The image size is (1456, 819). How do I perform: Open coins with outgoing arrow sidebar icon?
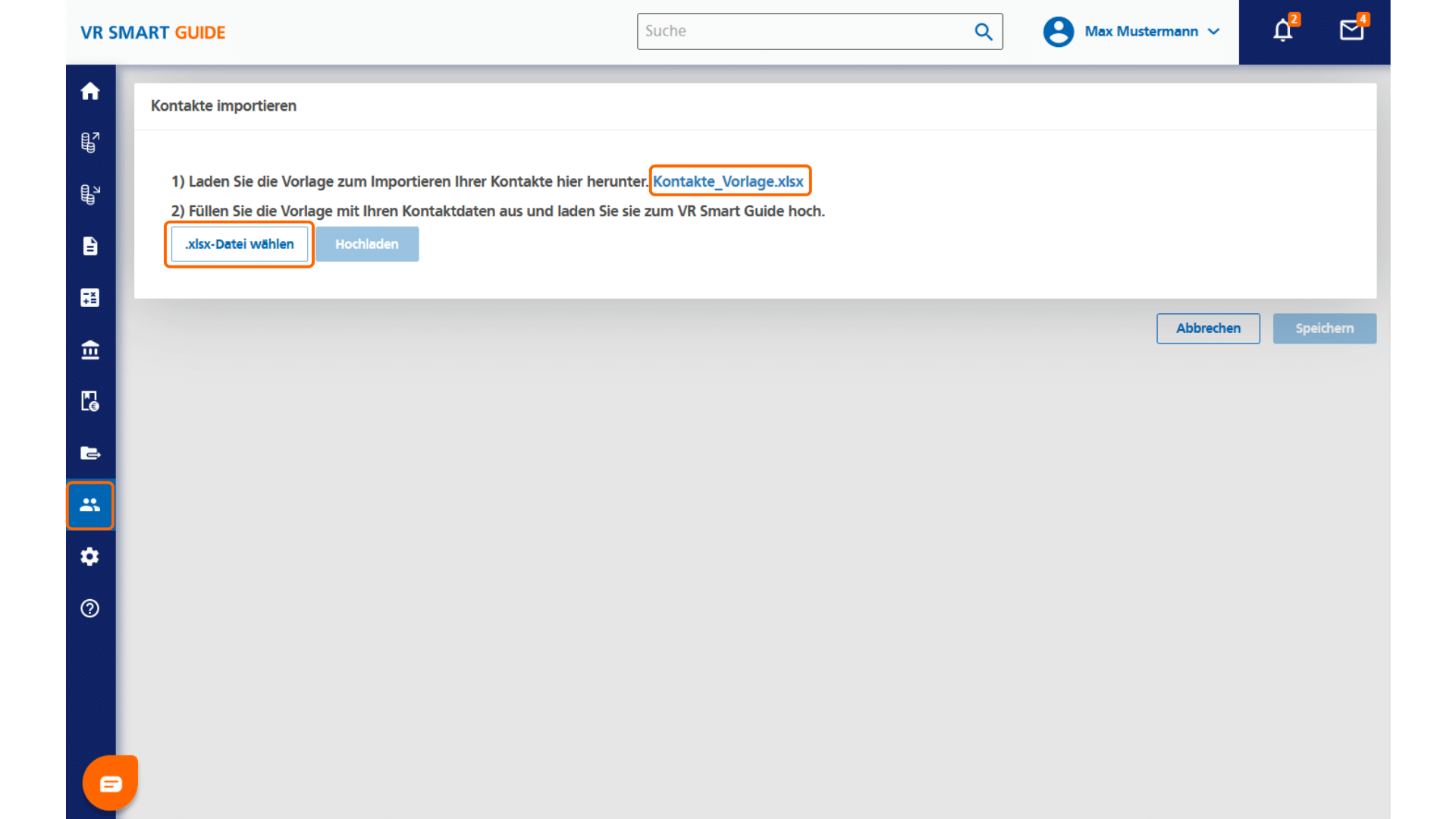90,143
